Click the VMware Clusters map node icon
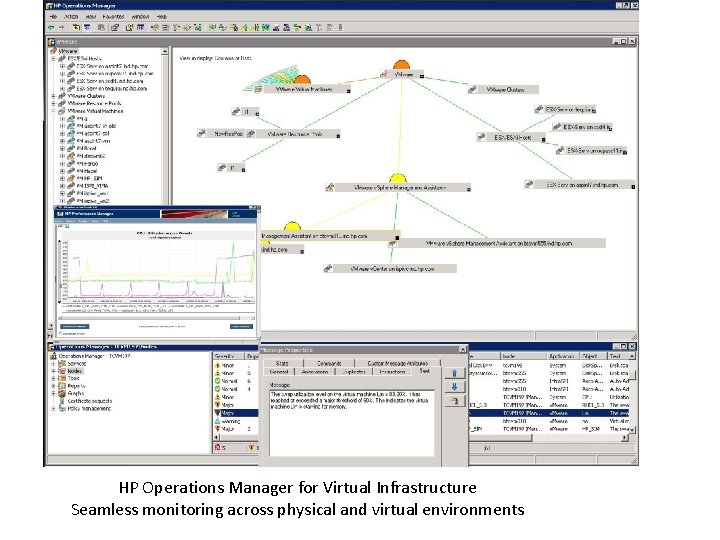Image resolution: width=720 pixels, height=540 pixels. point(472,90)
